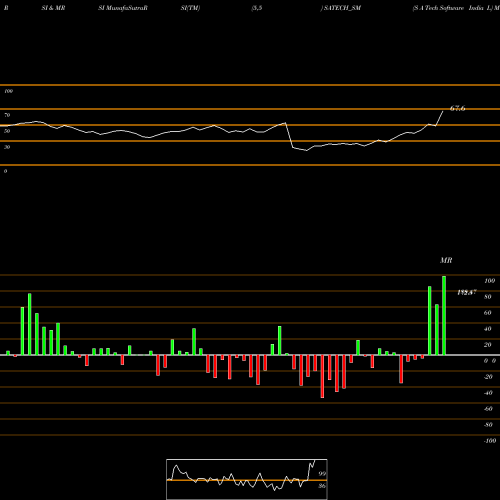500x500 pixels.
Task: Click the value 86 in the mini chart
Action: point(322,486)
